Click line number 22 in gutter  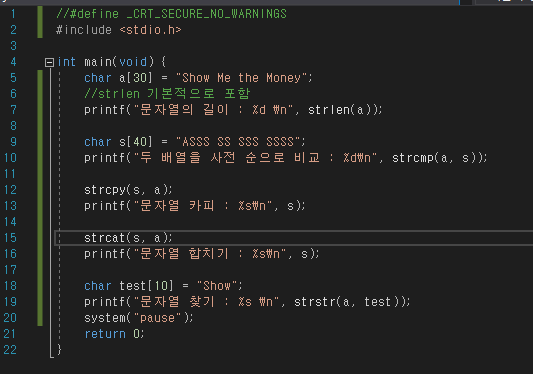[x=10, y=350]
